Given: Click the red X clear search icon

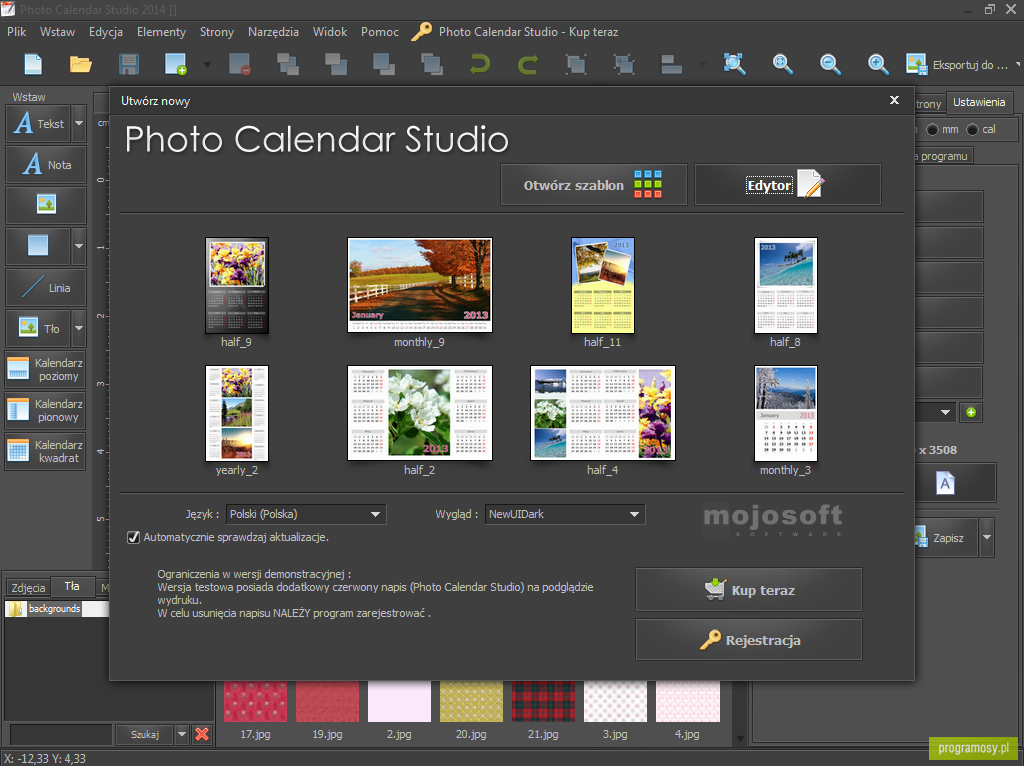Looking at the screenshot, I should point(202,734).
